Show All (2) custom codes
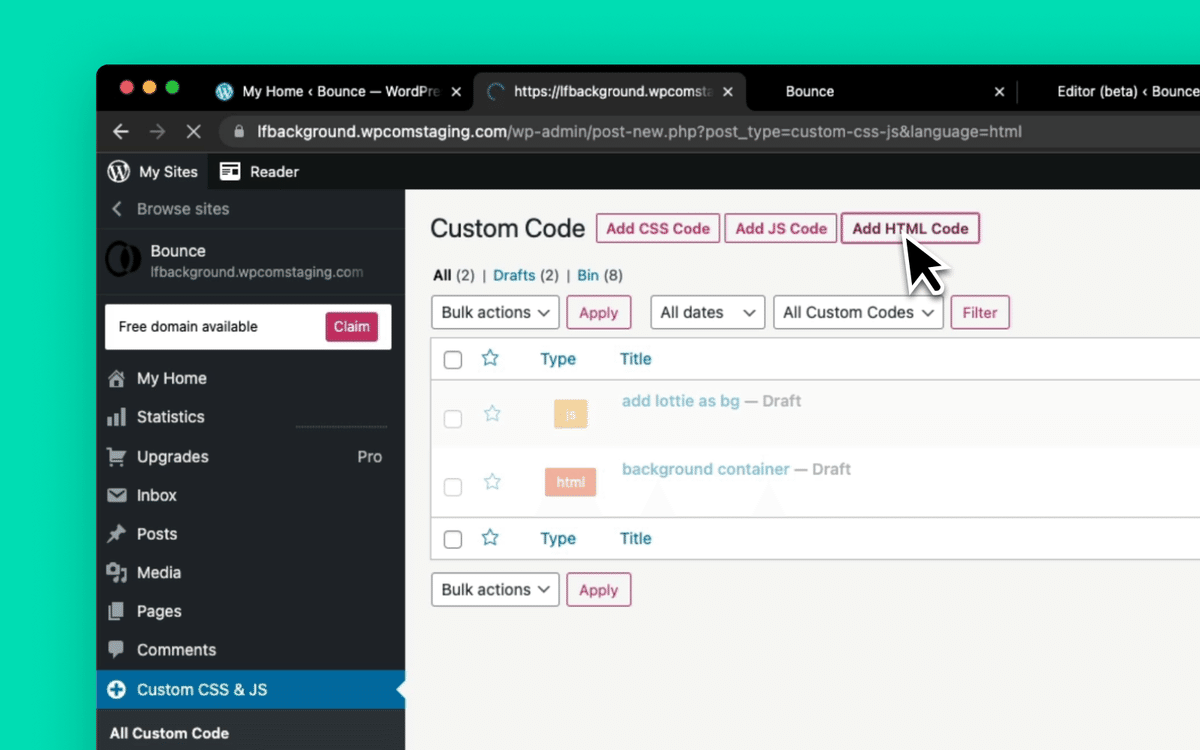Screen dimensions: 1200x750 pyautogui.click(x=454, y=275)
